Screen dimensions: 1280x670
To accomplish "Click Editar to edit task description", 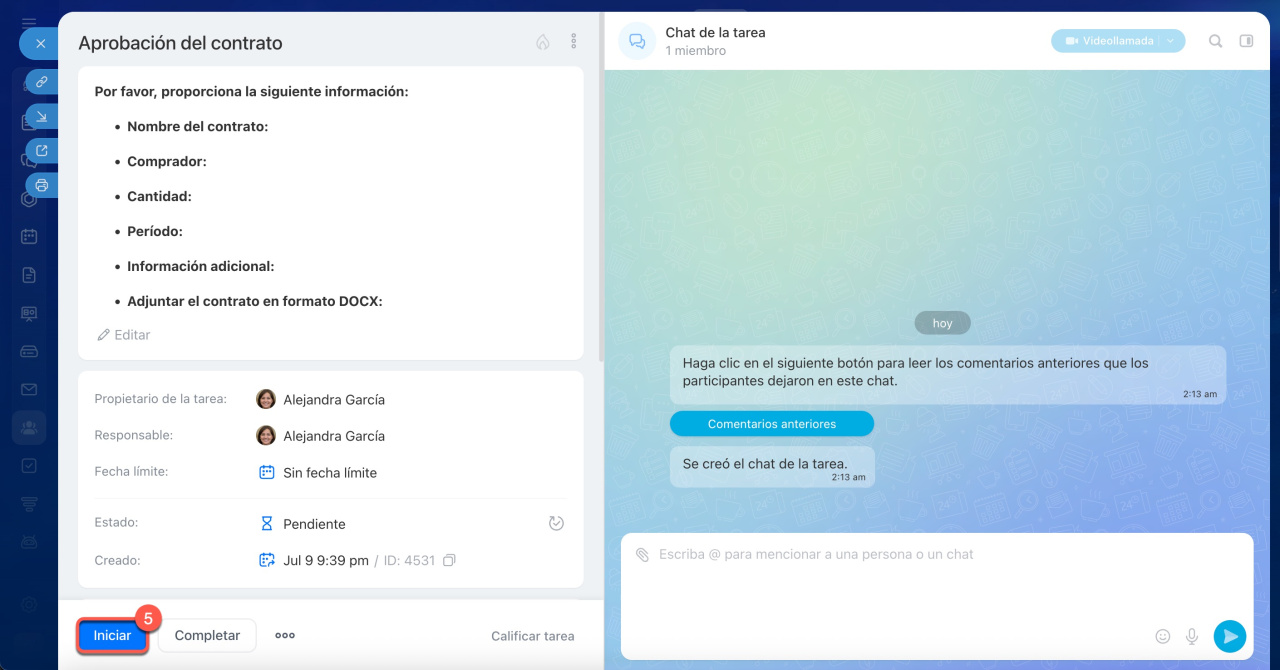I will point(124,335).
